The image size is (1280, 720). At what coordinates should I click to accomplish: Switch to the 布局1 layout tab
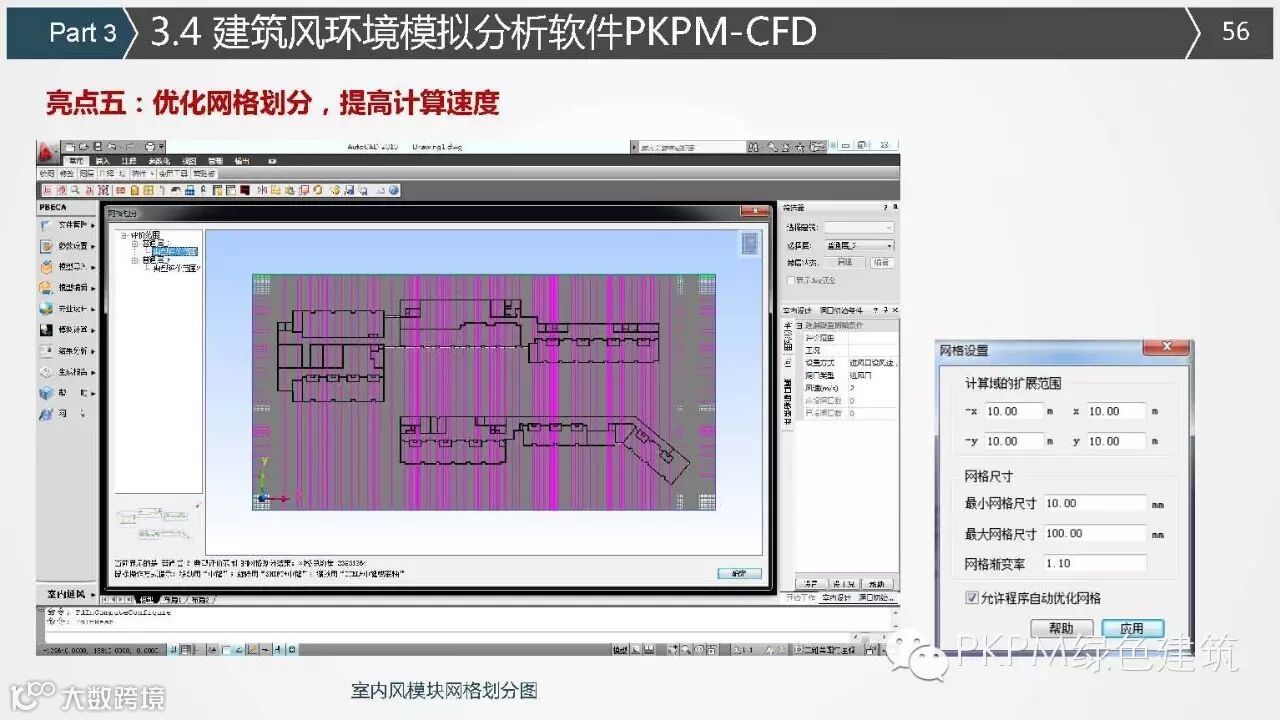[173, 600]
